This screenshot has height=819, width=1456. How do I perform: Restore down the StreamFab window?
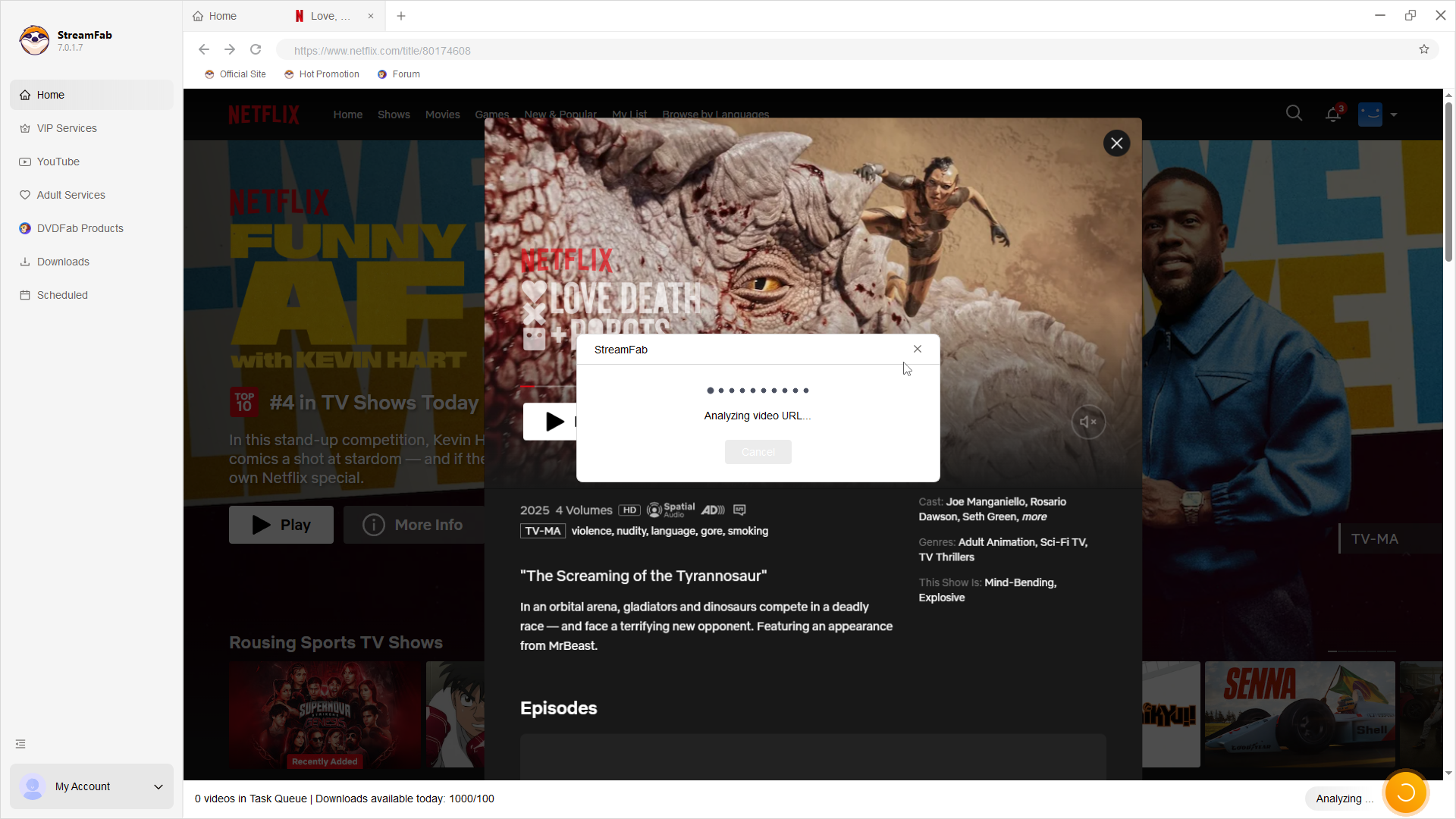click(x=1410, y=15)
